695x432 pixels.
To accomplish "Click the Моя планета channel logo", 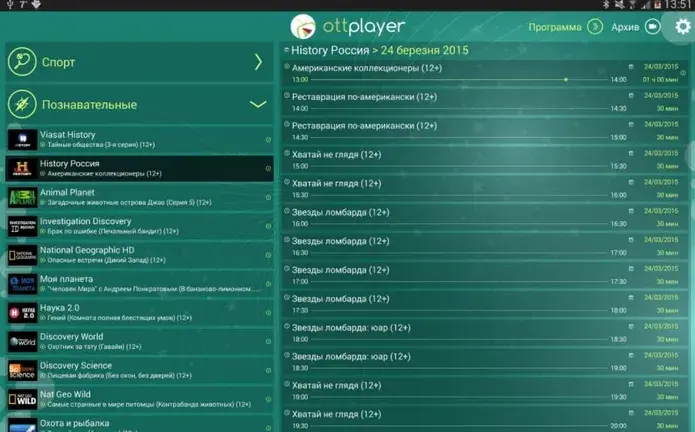I will (22, 284).
